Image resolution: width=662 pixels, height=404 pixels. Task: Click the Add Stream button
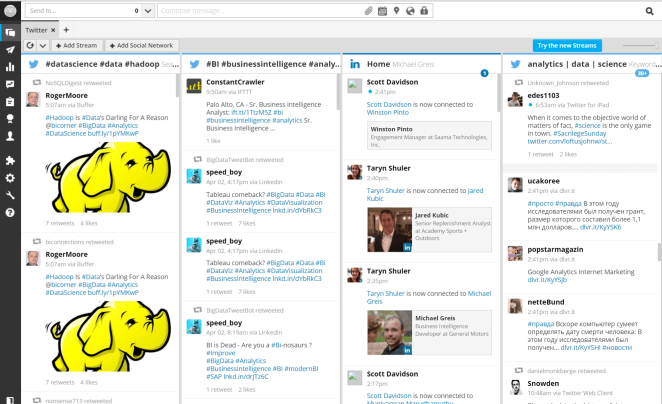click(x=76, y=45)
